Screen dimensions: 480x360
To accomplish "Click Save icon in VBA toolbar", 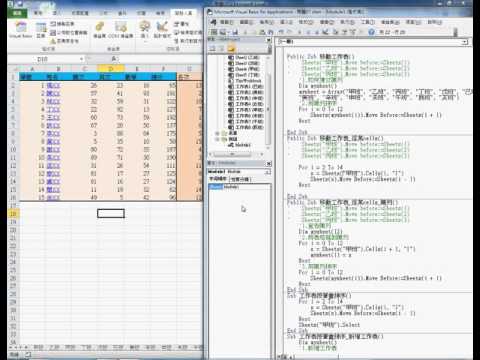I will pyautogui.click(x=235, y=32).
